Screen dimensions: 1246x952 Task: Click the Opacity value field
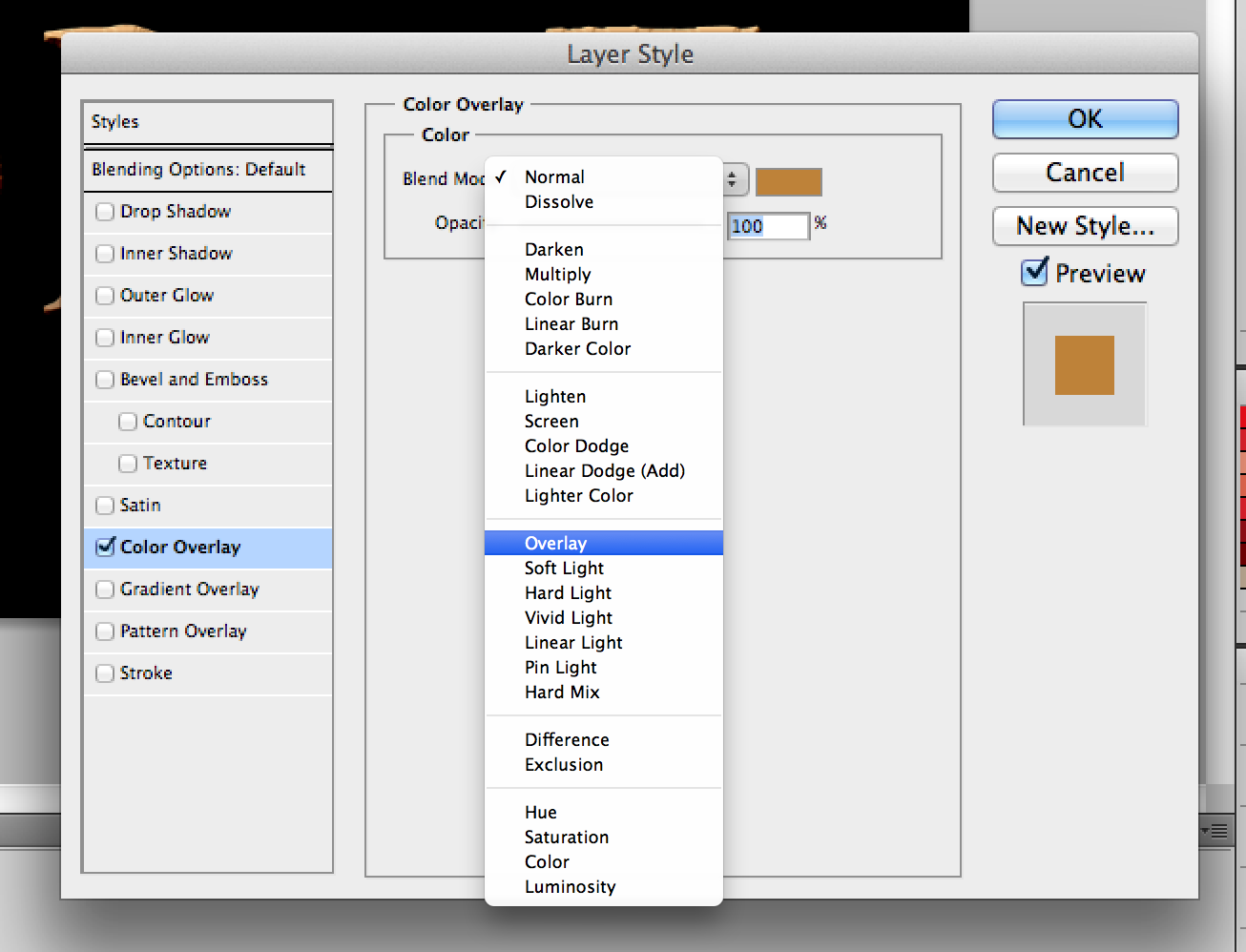click(x=768, y=226)
